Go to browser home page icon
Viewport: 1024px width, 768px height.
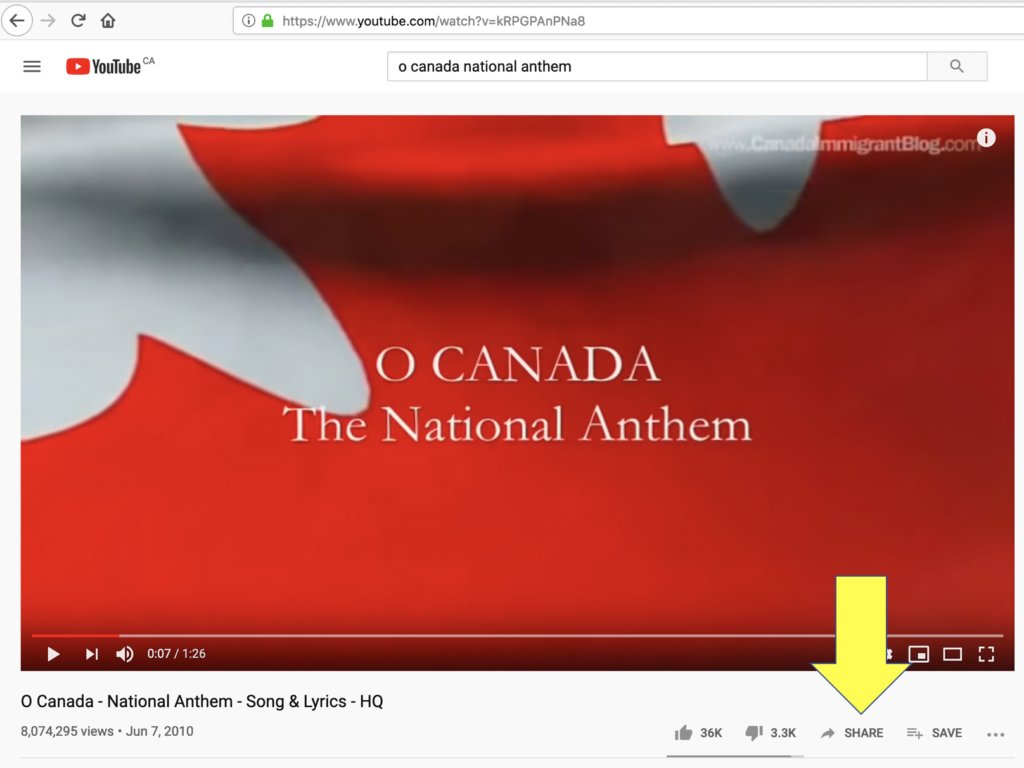[x=108, y=21]
